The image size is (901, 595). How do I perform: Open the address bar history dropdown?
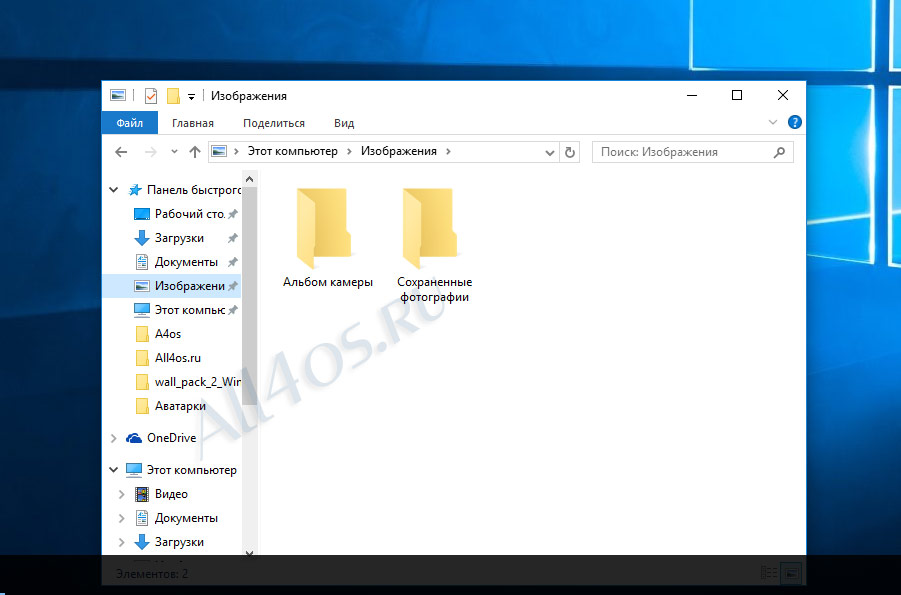(x=549, y=152)
